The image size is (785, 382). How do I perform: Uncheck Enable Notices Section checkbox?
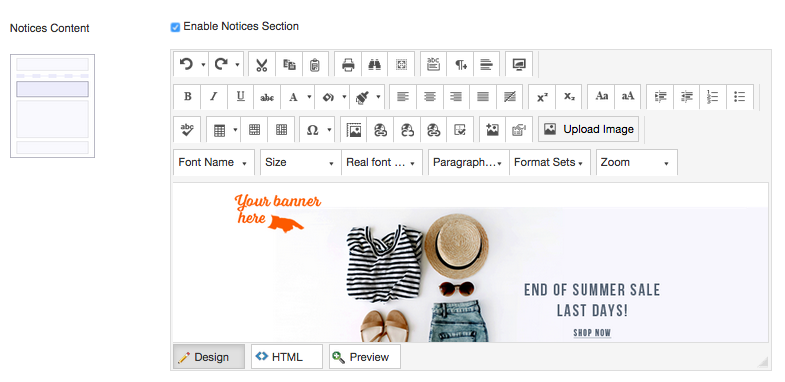pyautogui.click(x=175, y=27)
